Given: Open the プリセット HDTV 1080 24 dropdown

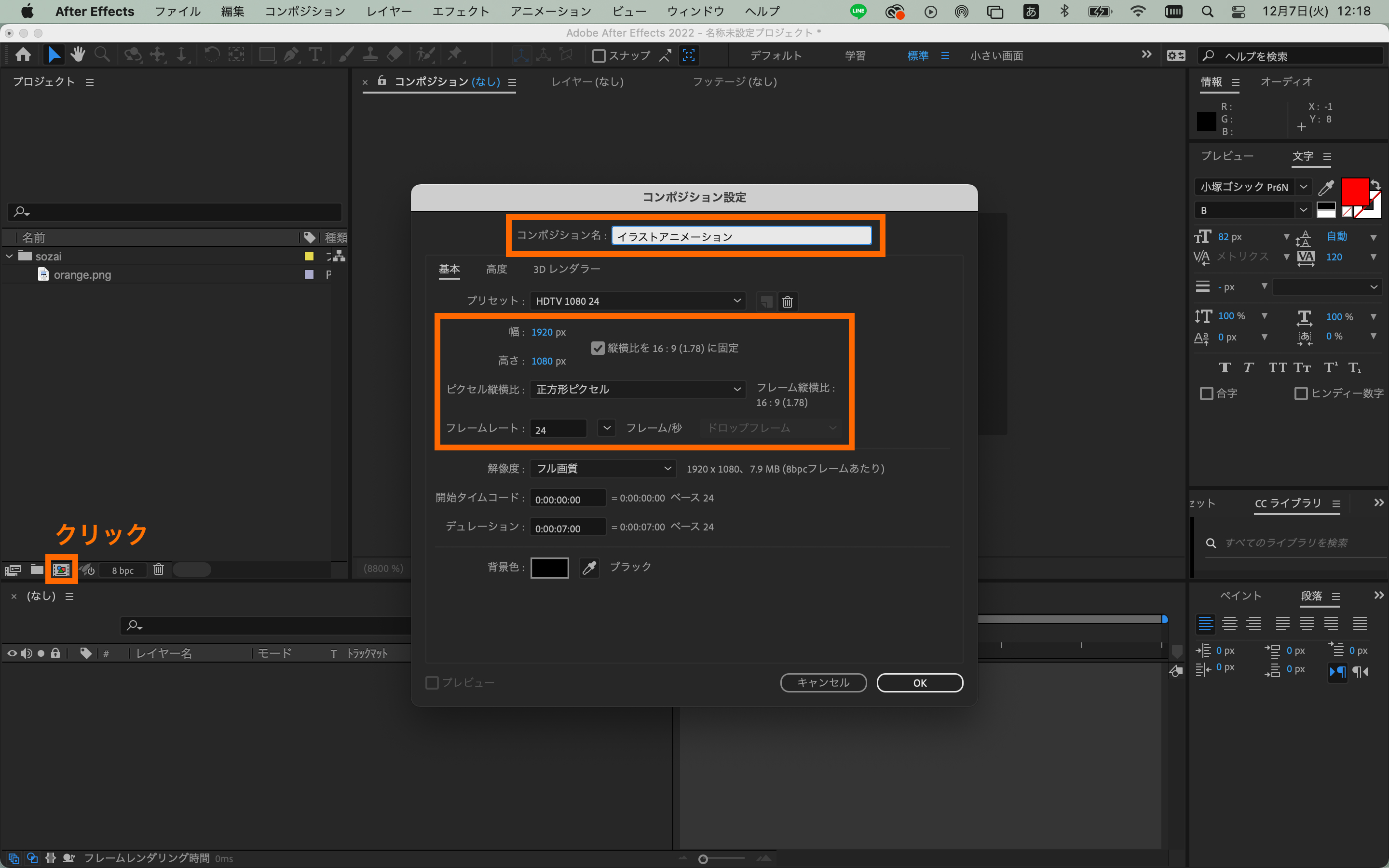Looking at the screenshot, I should [637, 301].
